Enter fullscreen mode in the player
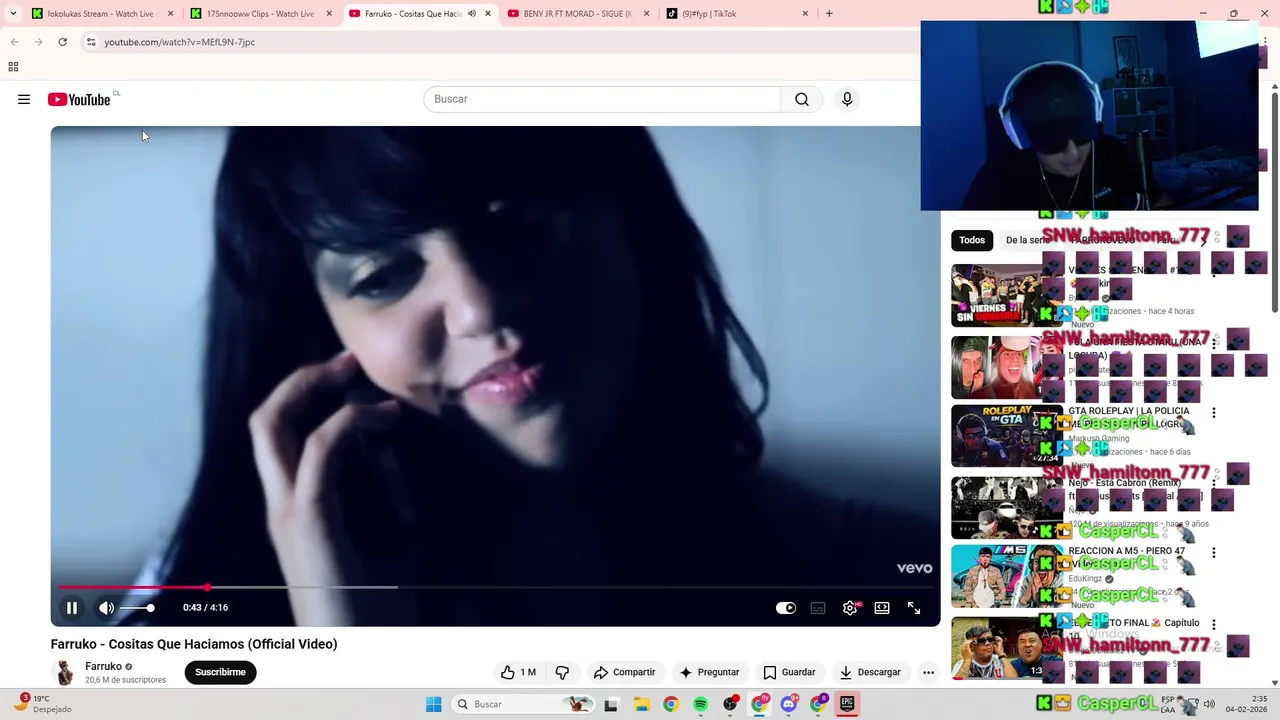The height and width of the screenshot is (720, 1280). pyautogui.click(x=914, y=607)
